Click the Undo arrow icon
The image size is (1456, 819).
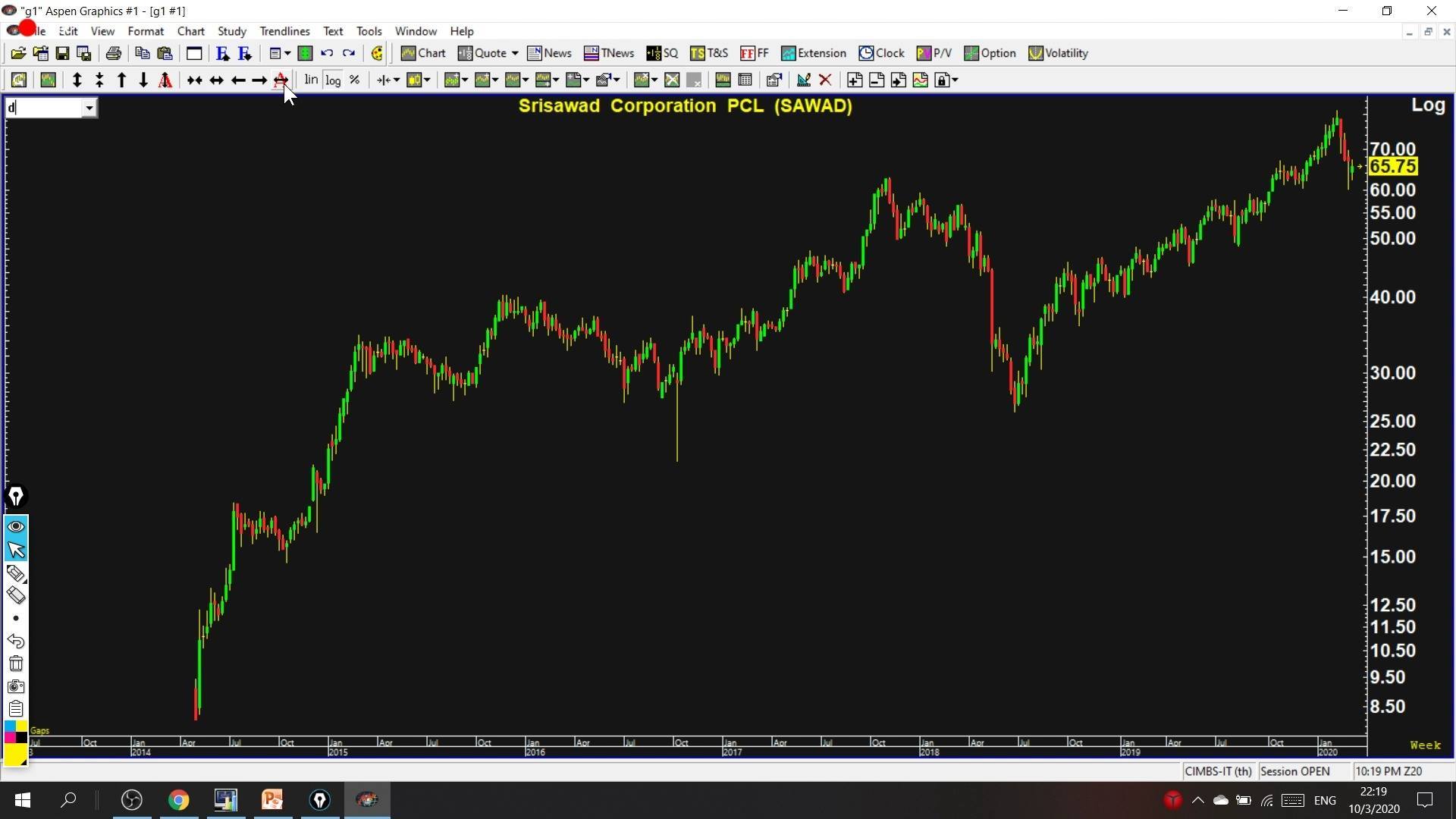click(x=327, y=54)
